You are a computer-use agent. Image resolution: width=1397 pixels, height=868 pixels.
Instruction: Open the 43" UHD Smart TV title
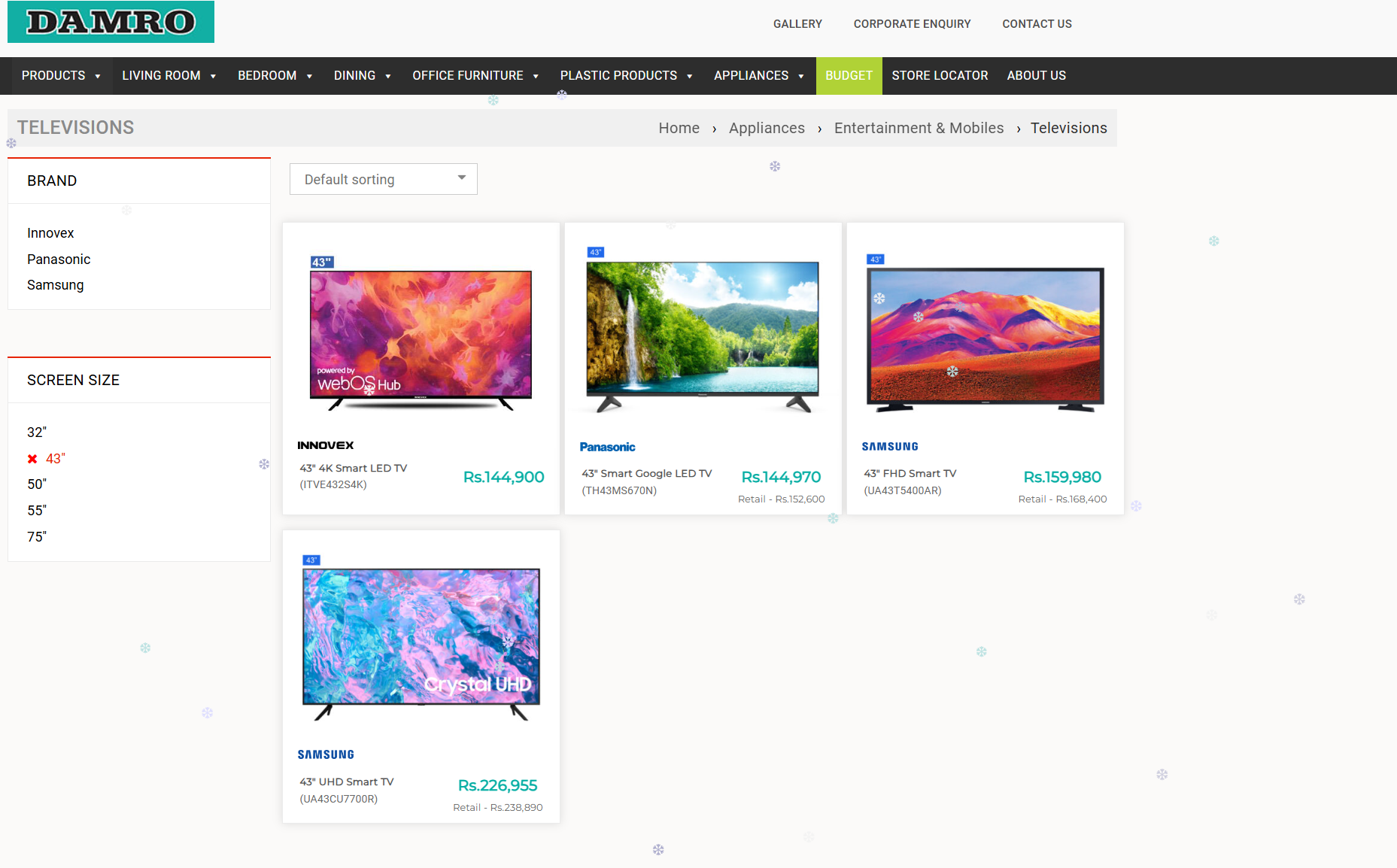point(347,782)
